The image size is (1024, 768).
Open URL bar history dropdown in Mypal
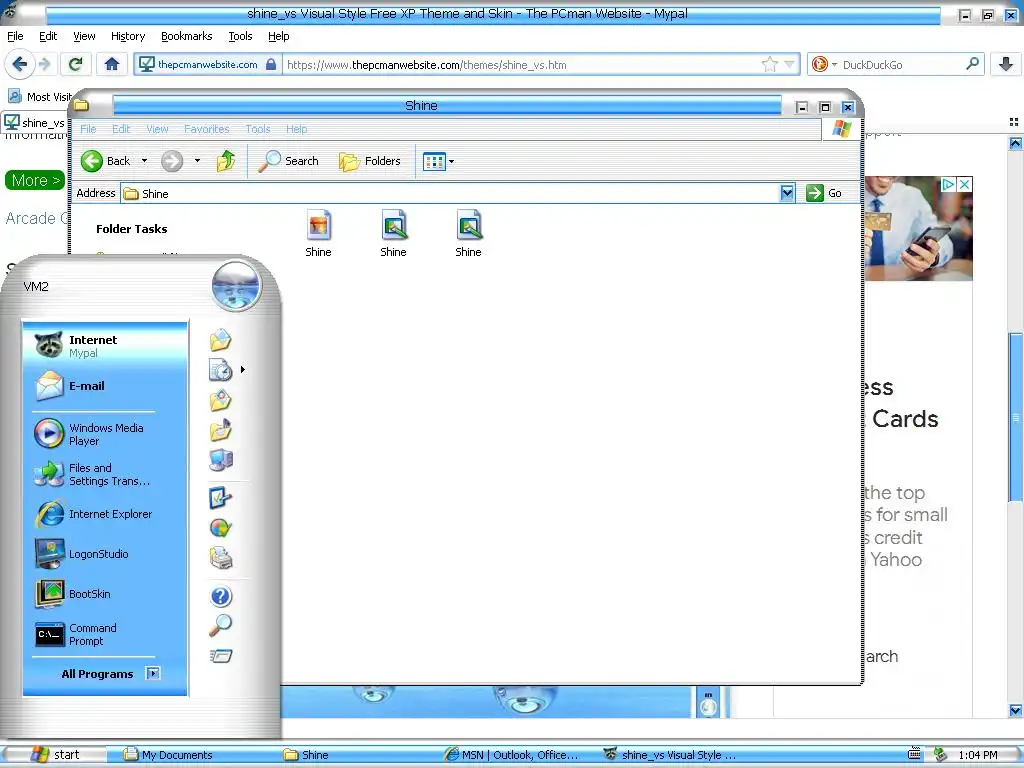point(790,65)
